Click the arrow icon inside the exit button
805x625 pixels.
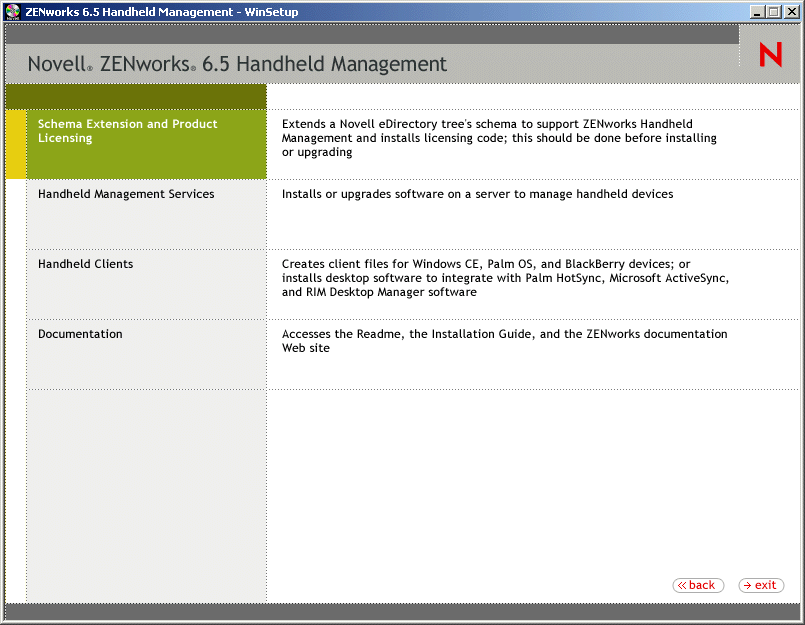[748, 585]
